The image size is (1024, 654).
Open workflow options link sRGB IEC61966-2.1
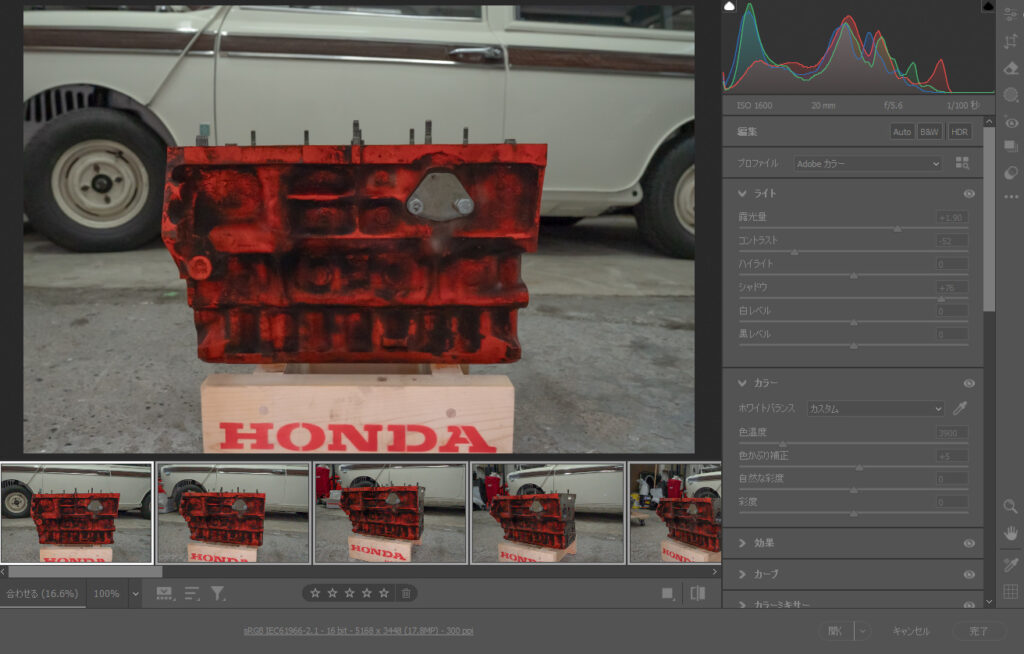click(x=359, y=630)
